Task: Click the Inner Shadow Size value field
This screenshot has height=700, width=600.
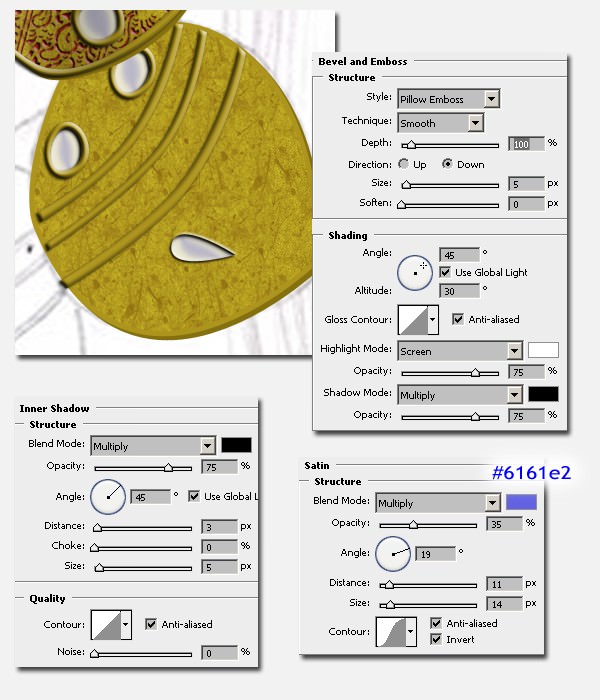Action: coord(219,567)
